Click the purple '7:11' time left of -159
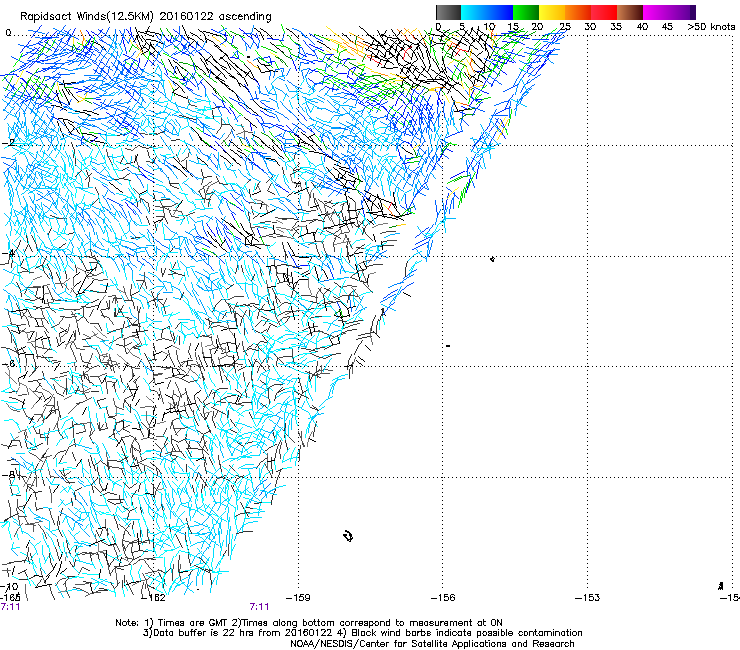Viewport: 740px width, 650px height. tap(260, 607)
